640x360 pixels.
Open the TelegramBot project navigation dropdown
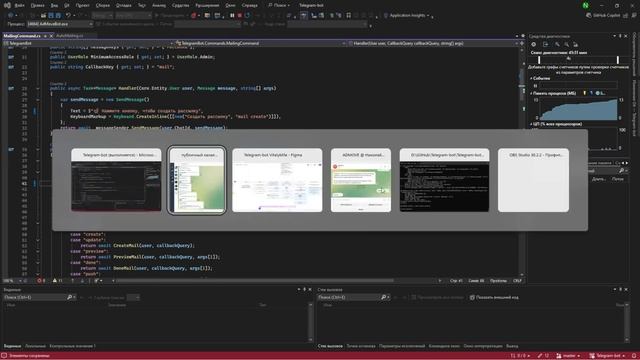coord(88,43)
